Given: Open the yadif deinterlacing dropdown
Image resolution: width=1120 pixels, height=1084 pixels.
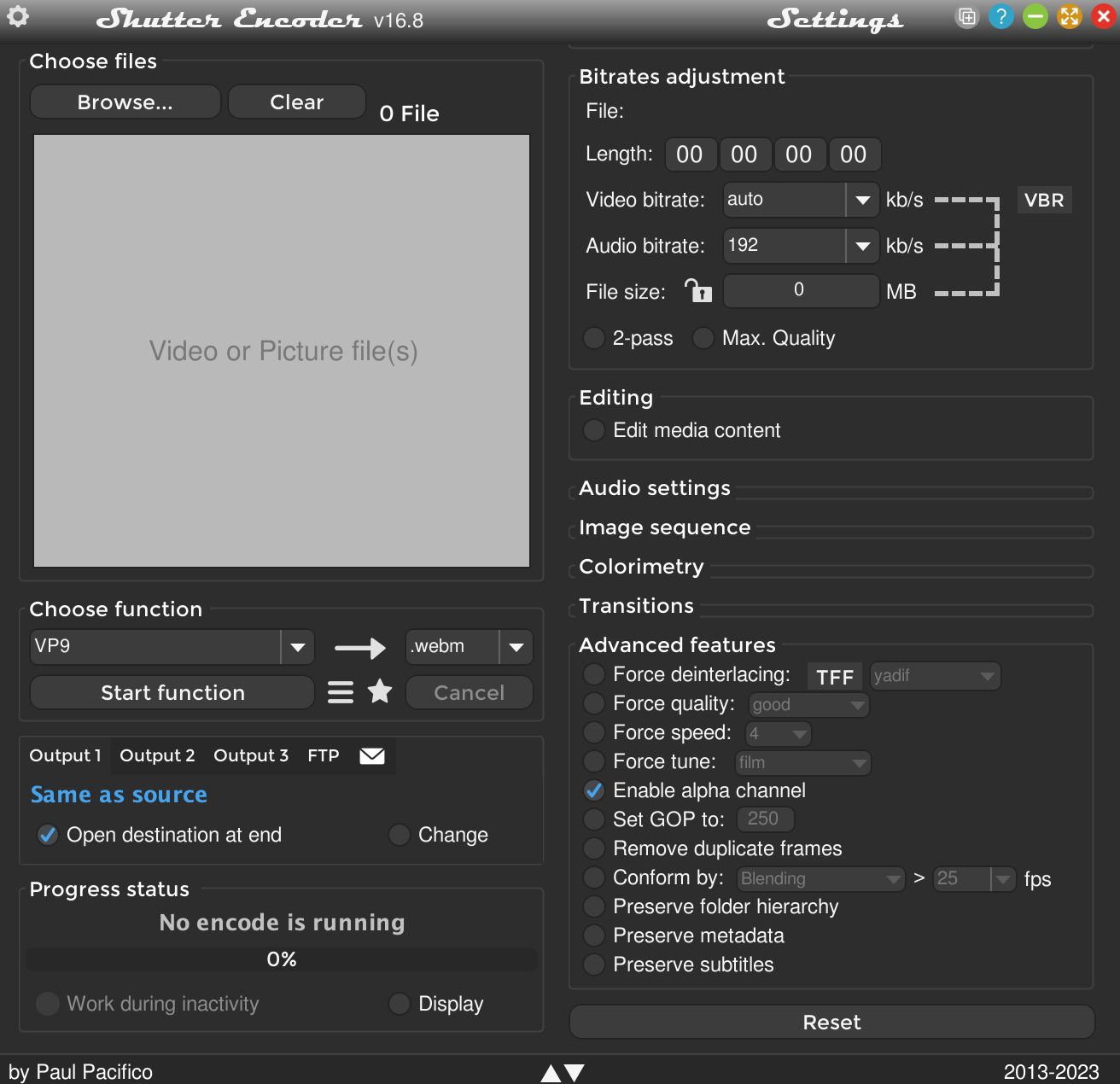Looking at the screenshot, I should 935,676.
